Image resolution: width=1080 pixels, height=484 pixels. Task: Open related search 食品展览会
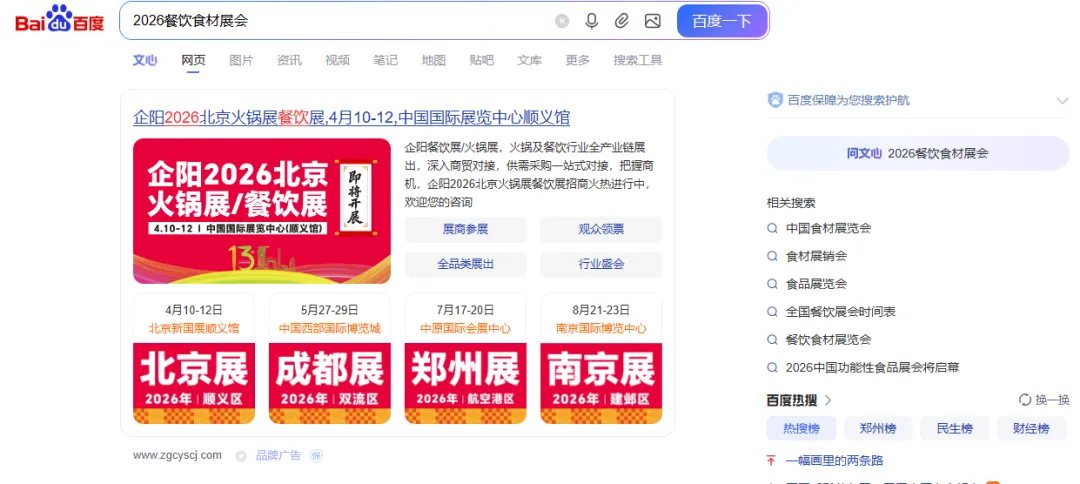pyautogui.click(x=816, y=284)
